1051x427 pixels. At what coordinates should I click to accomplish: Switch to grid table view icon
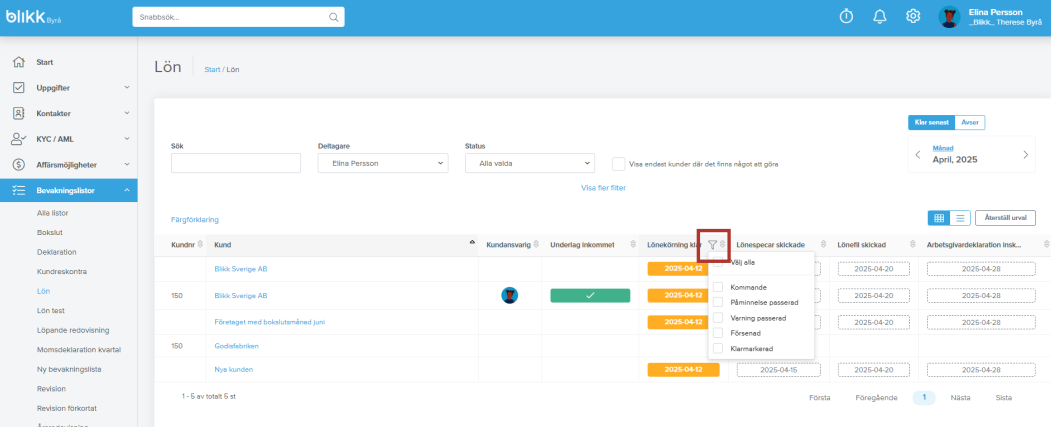938,218
